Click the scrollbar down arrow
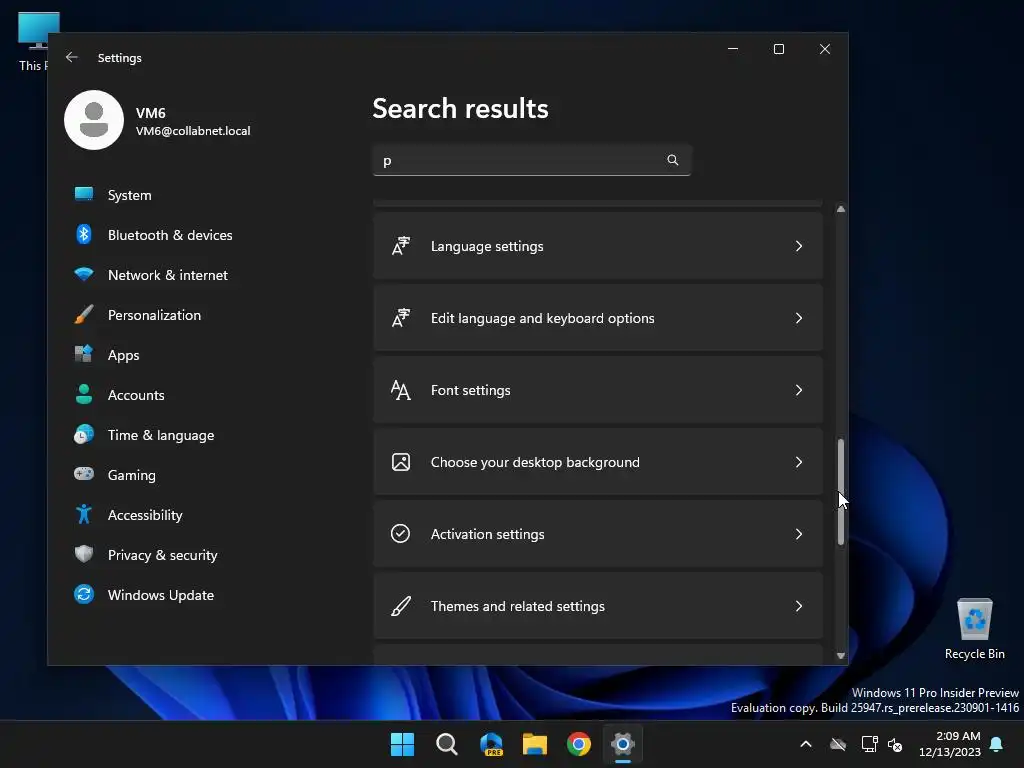This screenshot has width=1024, height=768. click(x=840, y=656)
